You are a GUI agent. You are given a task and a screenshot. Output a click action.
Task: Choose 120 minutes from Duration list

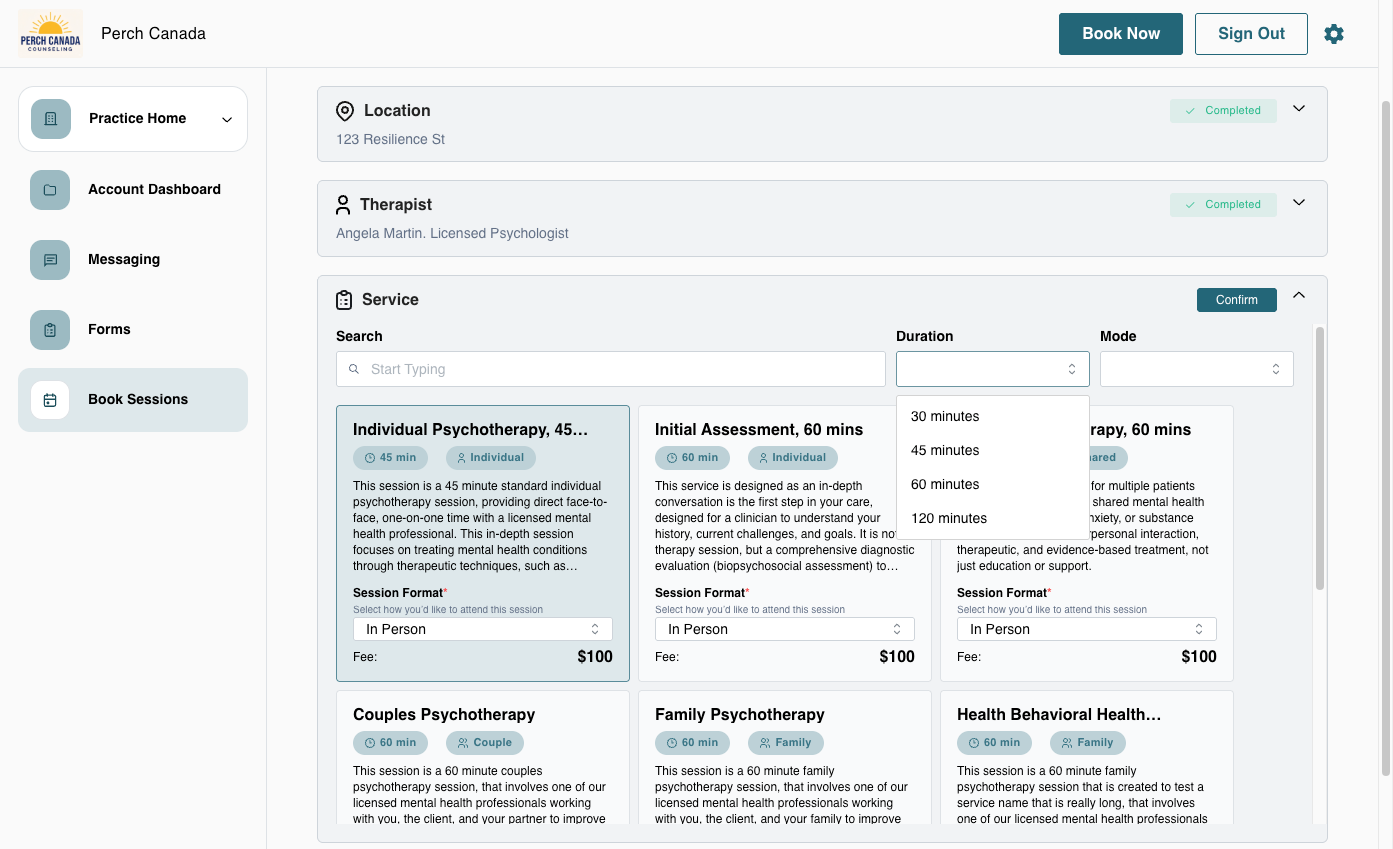(993, 519)
